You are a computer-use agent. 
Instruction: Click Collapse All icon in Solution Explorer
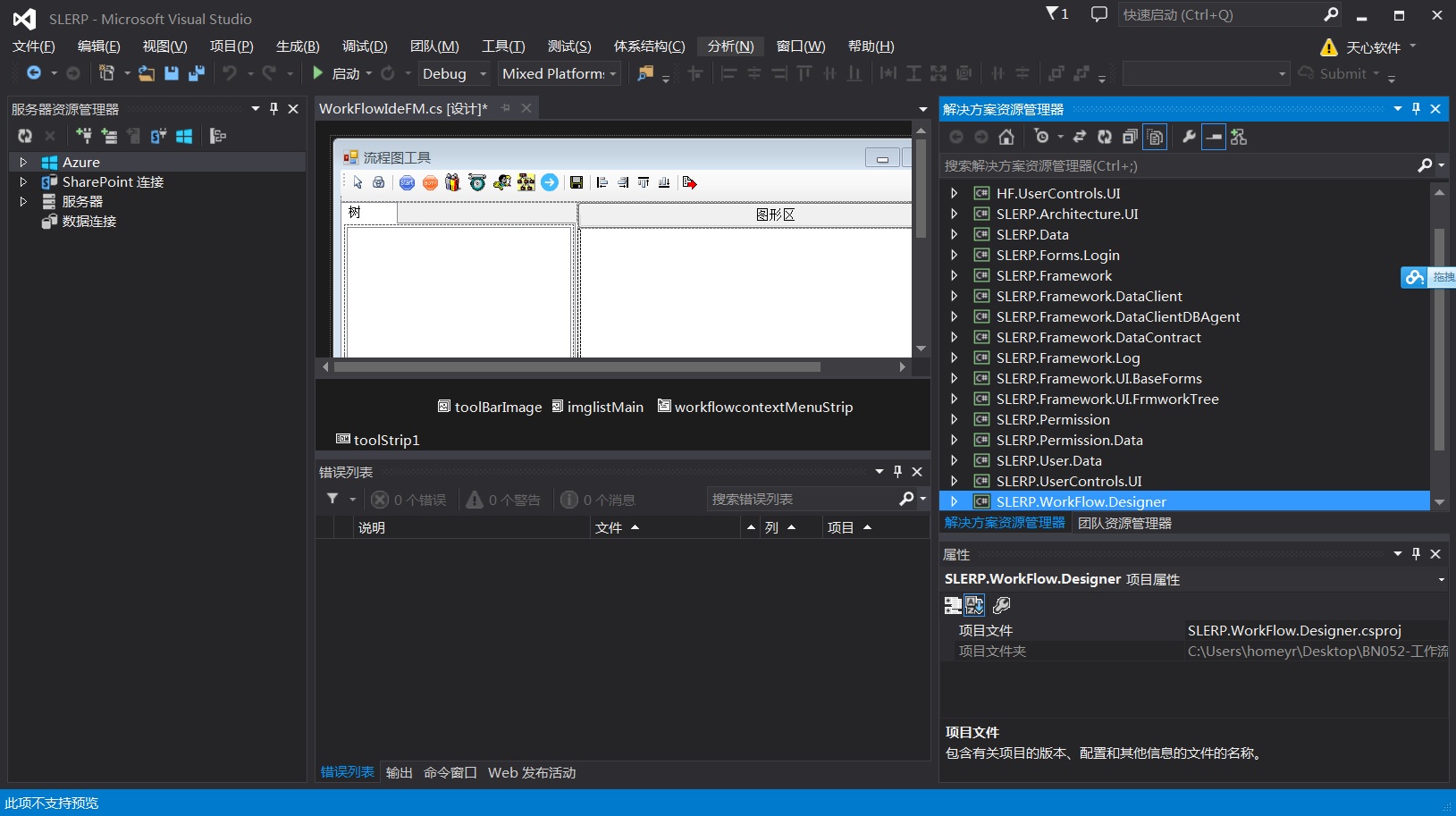click(x=1130, y=137)
